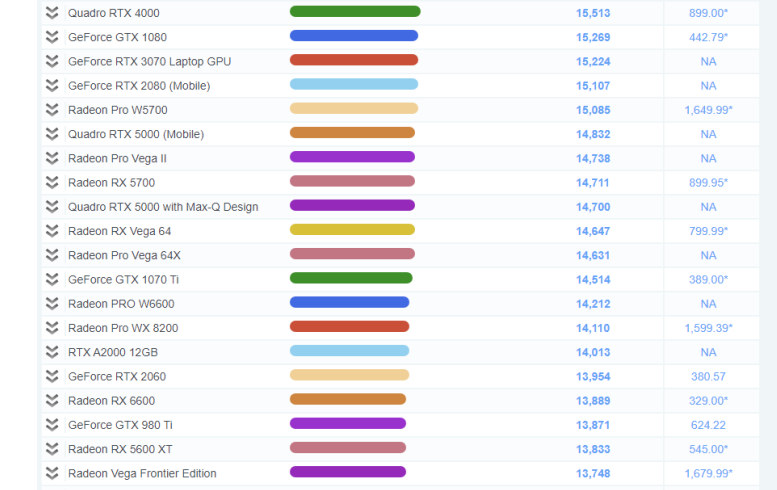Image resolution: width=777 pixels, height=490 pixels.
Task: Open the Quadro RTX 4000 link
Action: click(x=113, y=13)
